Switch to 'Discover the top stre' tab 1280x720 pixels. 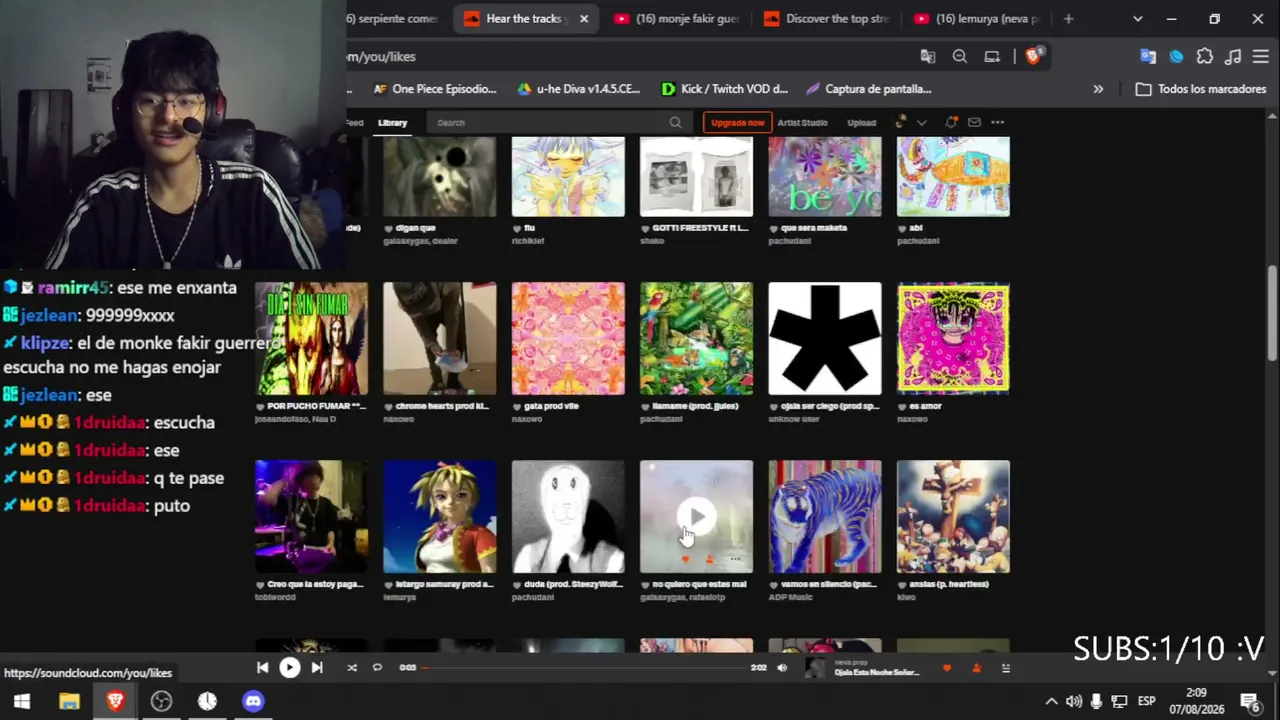click(826, 19)
